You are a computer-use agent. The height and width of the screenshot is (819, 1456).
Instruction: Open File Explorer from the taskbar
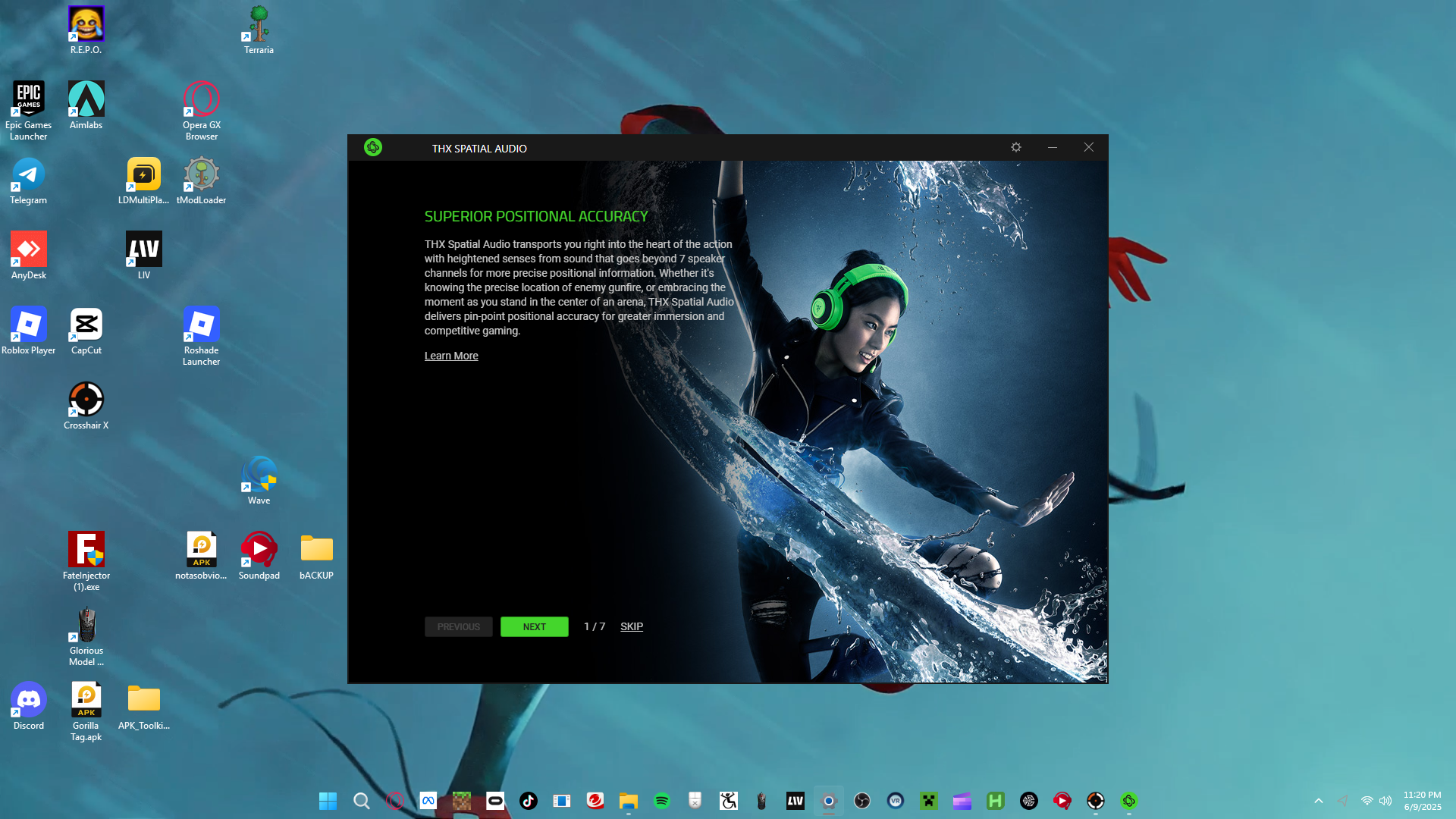click(629, 801)
